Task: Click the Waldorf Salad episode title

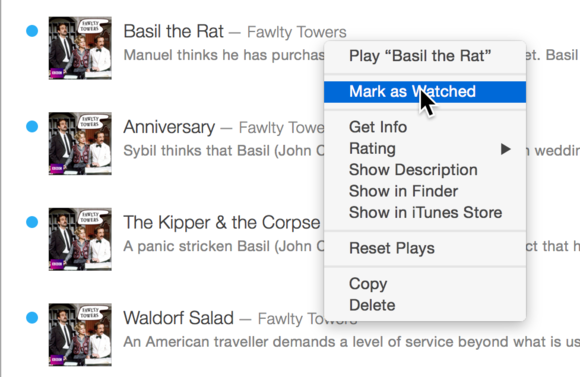Action: 178,318
